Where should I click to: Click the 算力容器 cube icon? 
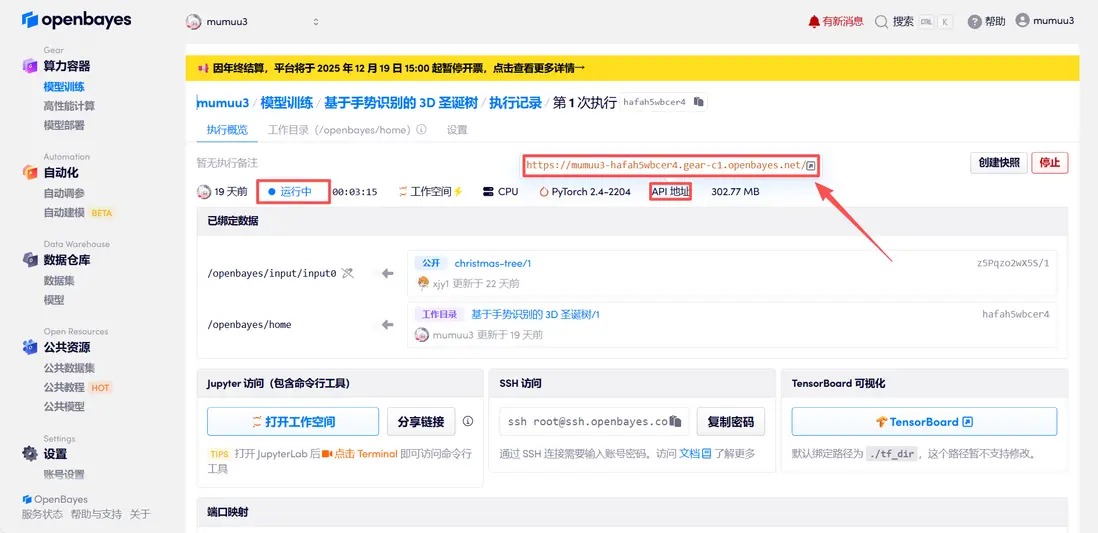coord(30,67)
